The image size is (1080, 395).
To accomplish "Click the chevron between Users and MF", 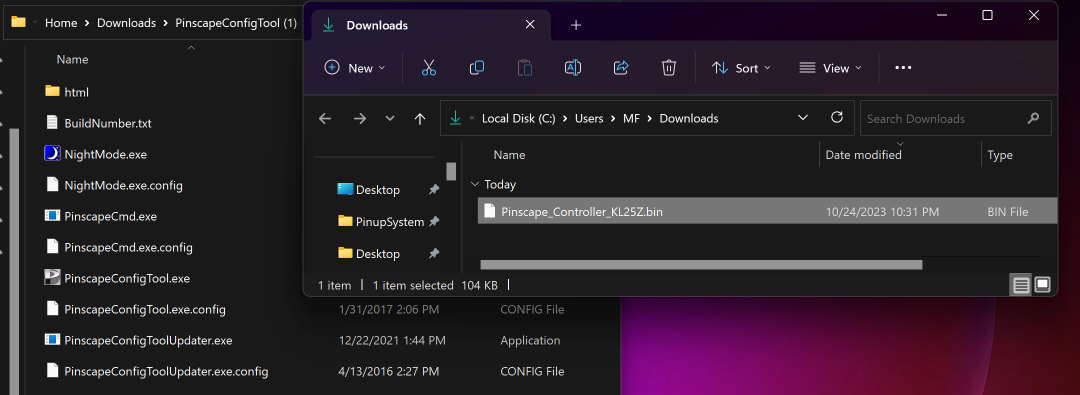I will pos(613,119).
